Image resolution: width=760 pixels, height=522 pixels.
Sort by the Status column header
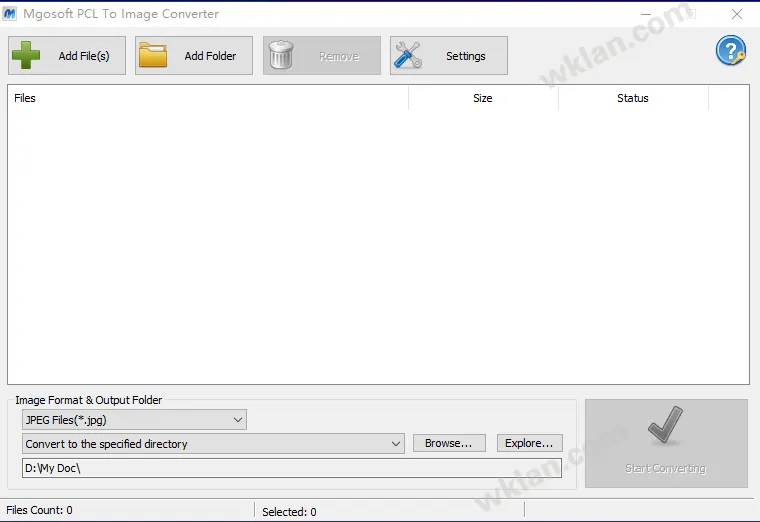pos(633,98)
